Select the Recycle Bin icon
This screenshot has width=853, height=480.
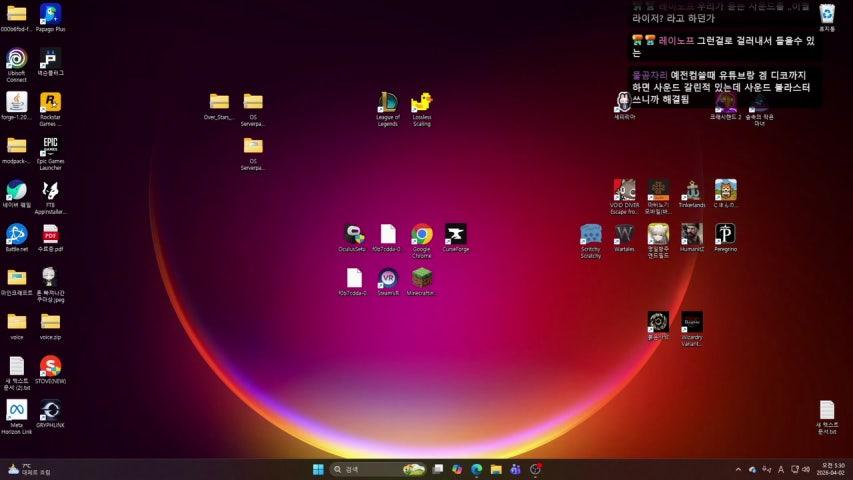click(x=827, y=14)
